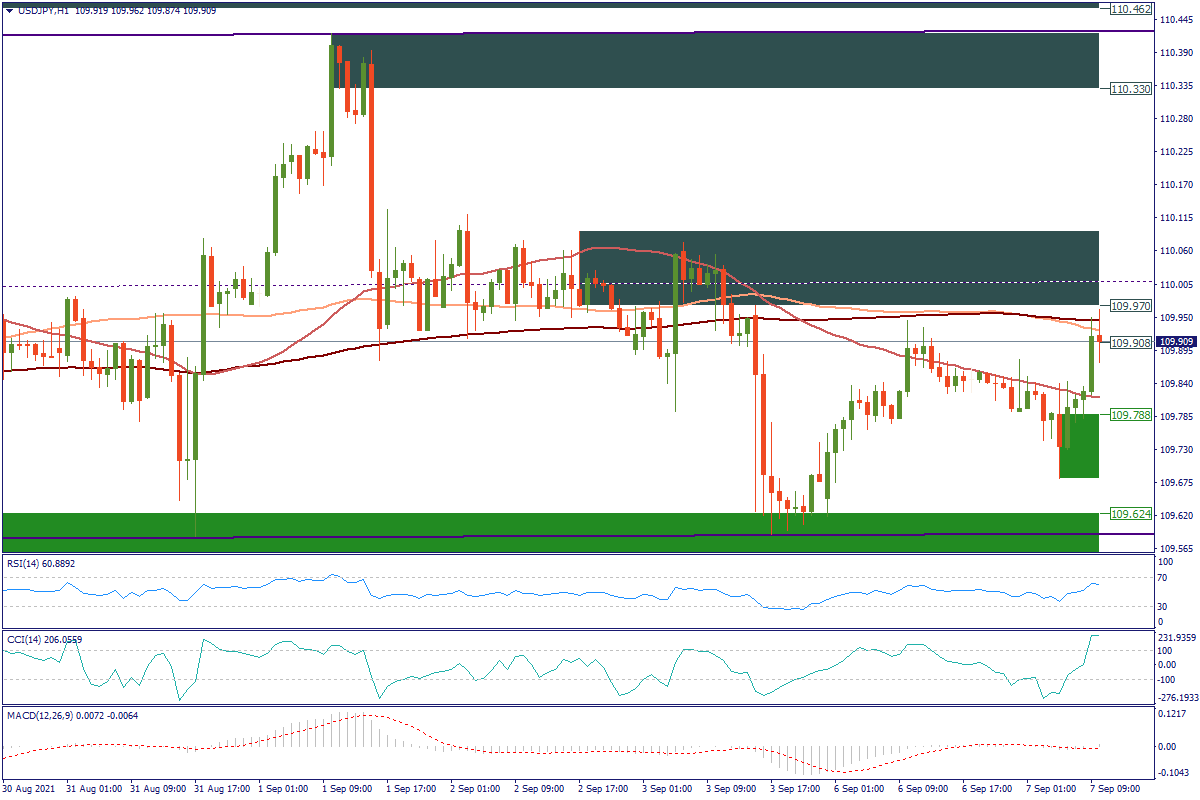The image size is (1200, 800).
Task: Select the 110.330 zone price label
Action: click(1131, 88)
